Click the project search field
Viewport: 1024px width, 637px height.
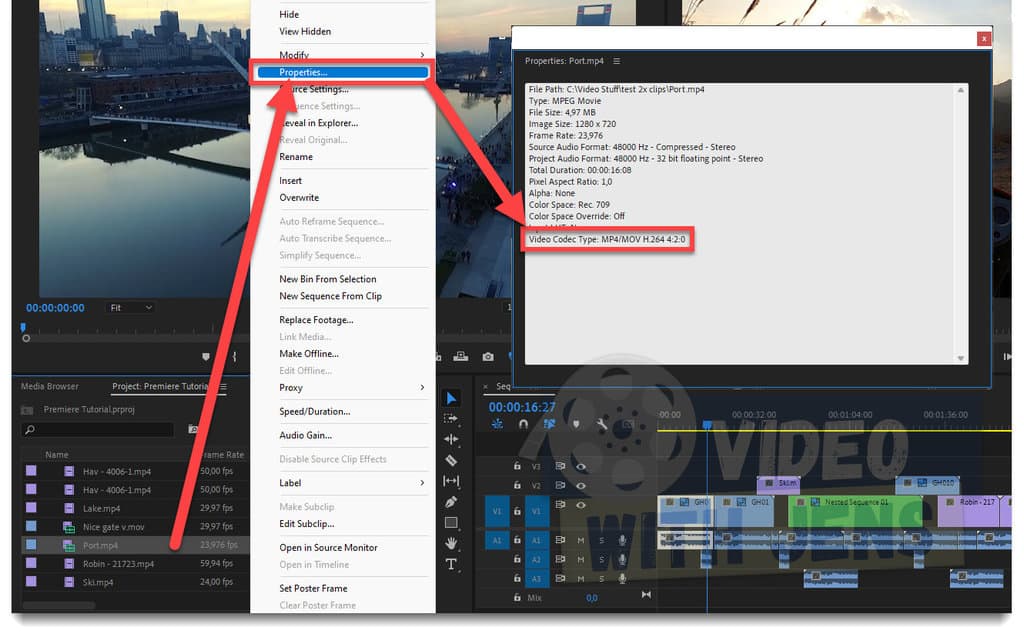click(x=99, y=430)
